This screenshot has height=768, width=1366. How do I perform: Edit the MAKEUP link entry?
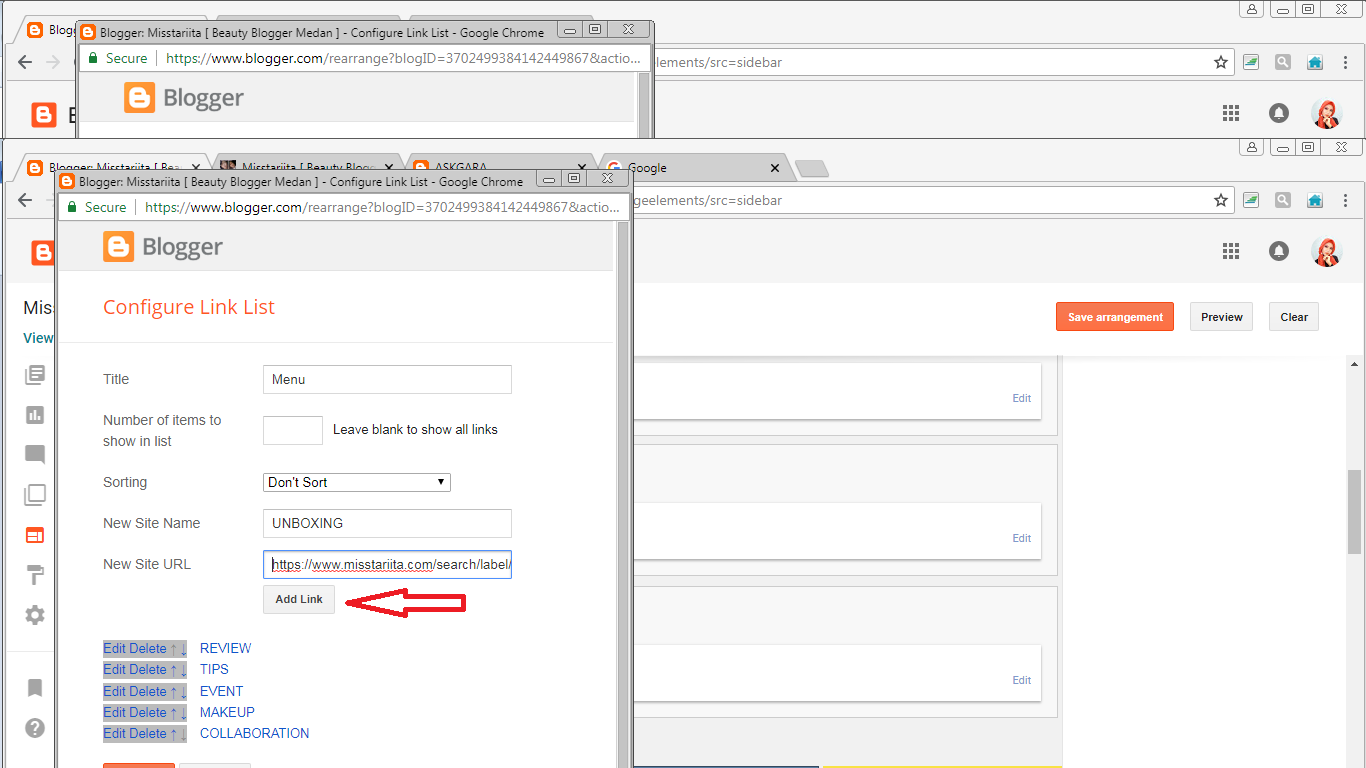coord(115,712)
